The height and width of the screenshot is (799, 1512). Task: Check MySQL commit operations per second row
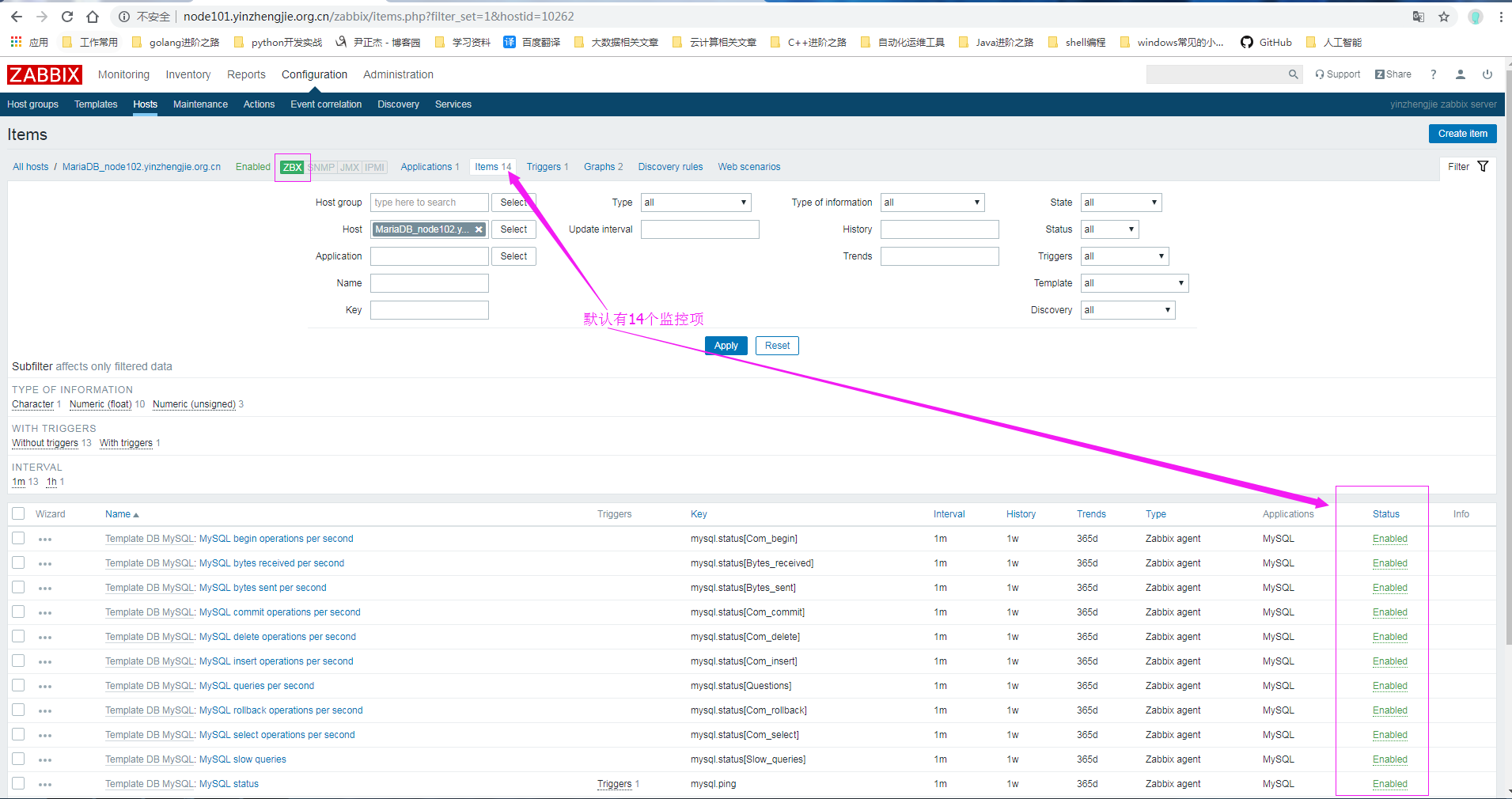(x=18, y=612)
